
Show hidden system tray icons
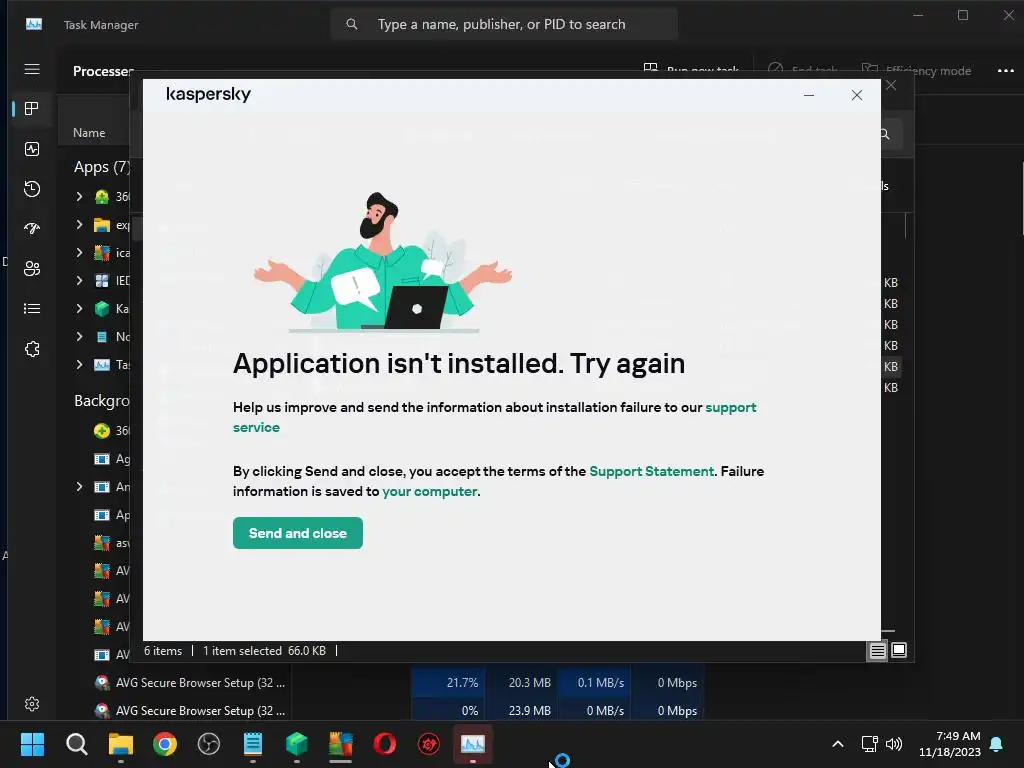pos(838,744)
